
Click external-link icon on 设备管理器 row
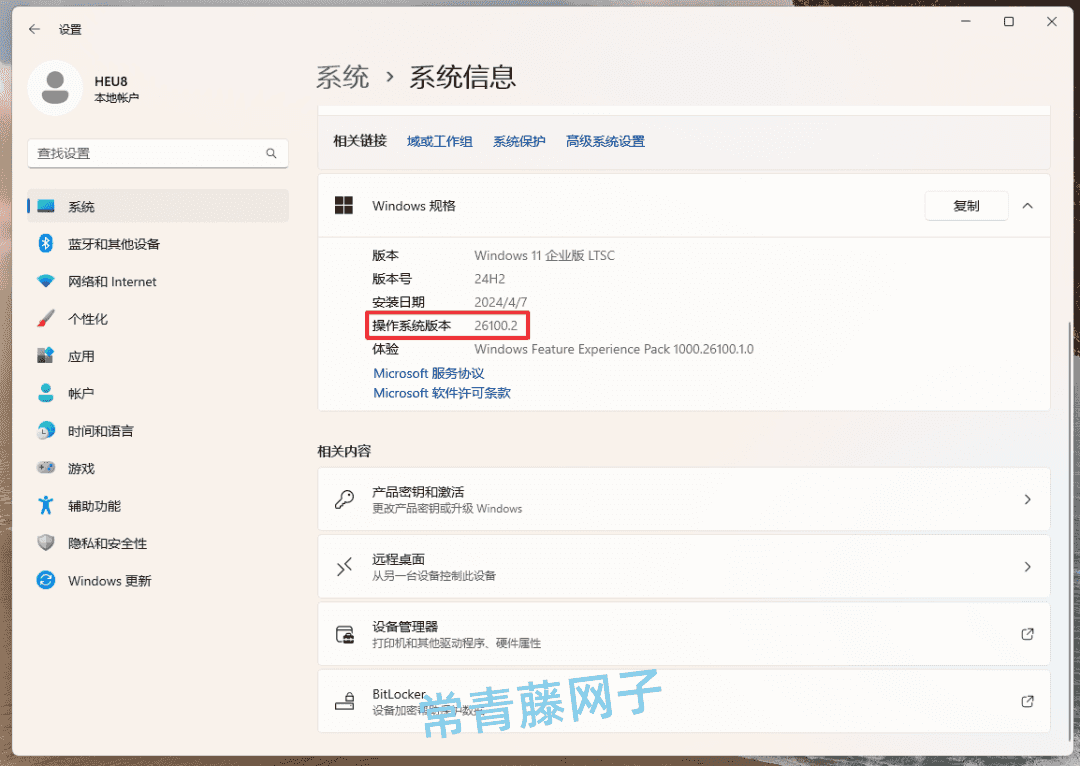coord(1028,634)
